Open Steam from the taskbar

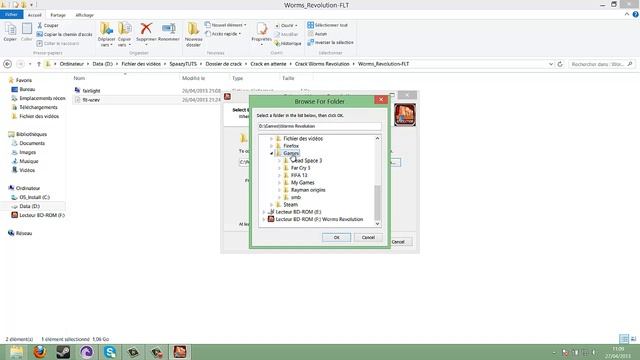63,352
